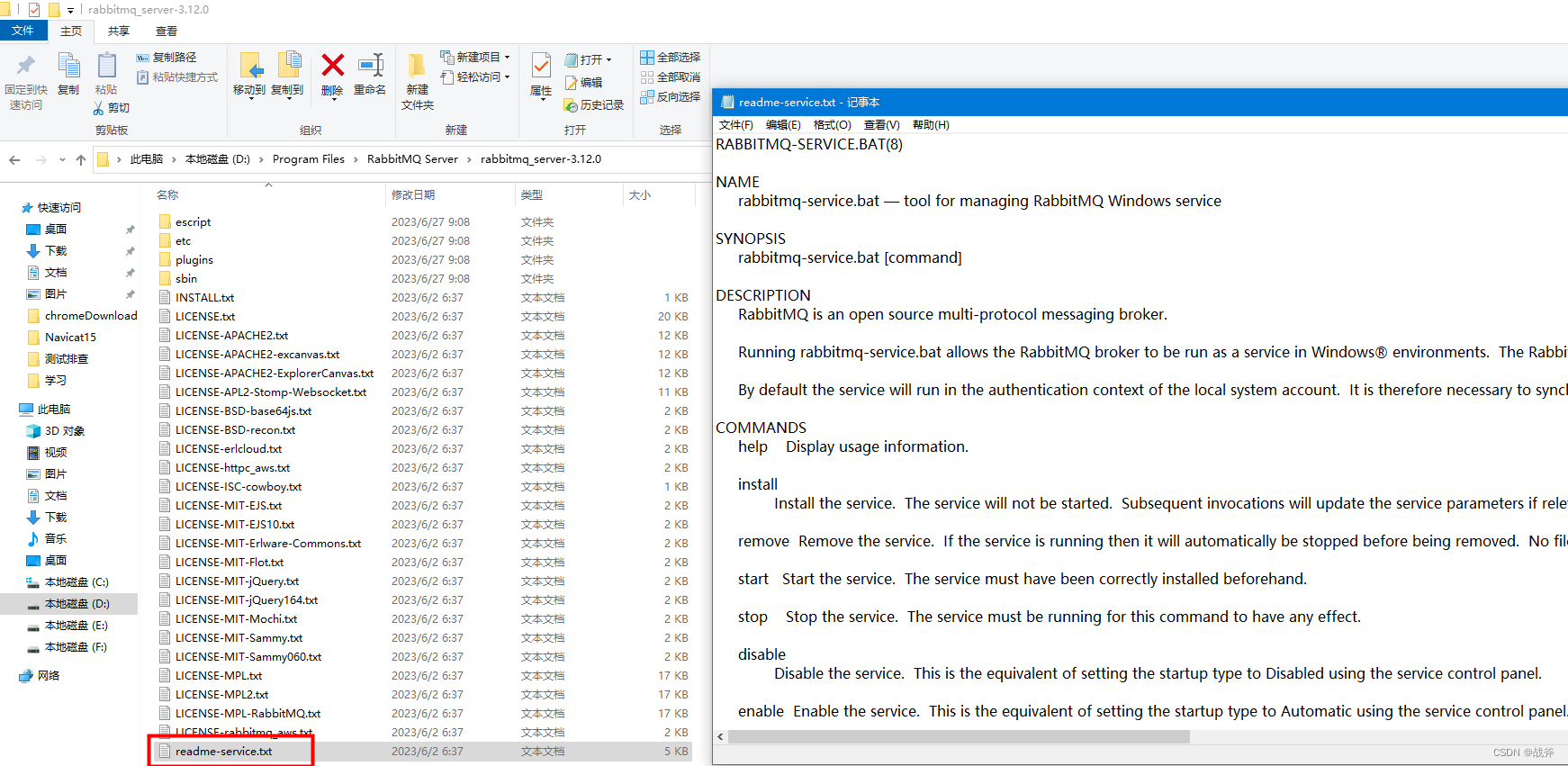Select 网络 (Network) in sidebar
Screen dimensions: 1568x766
coord(39,676)
